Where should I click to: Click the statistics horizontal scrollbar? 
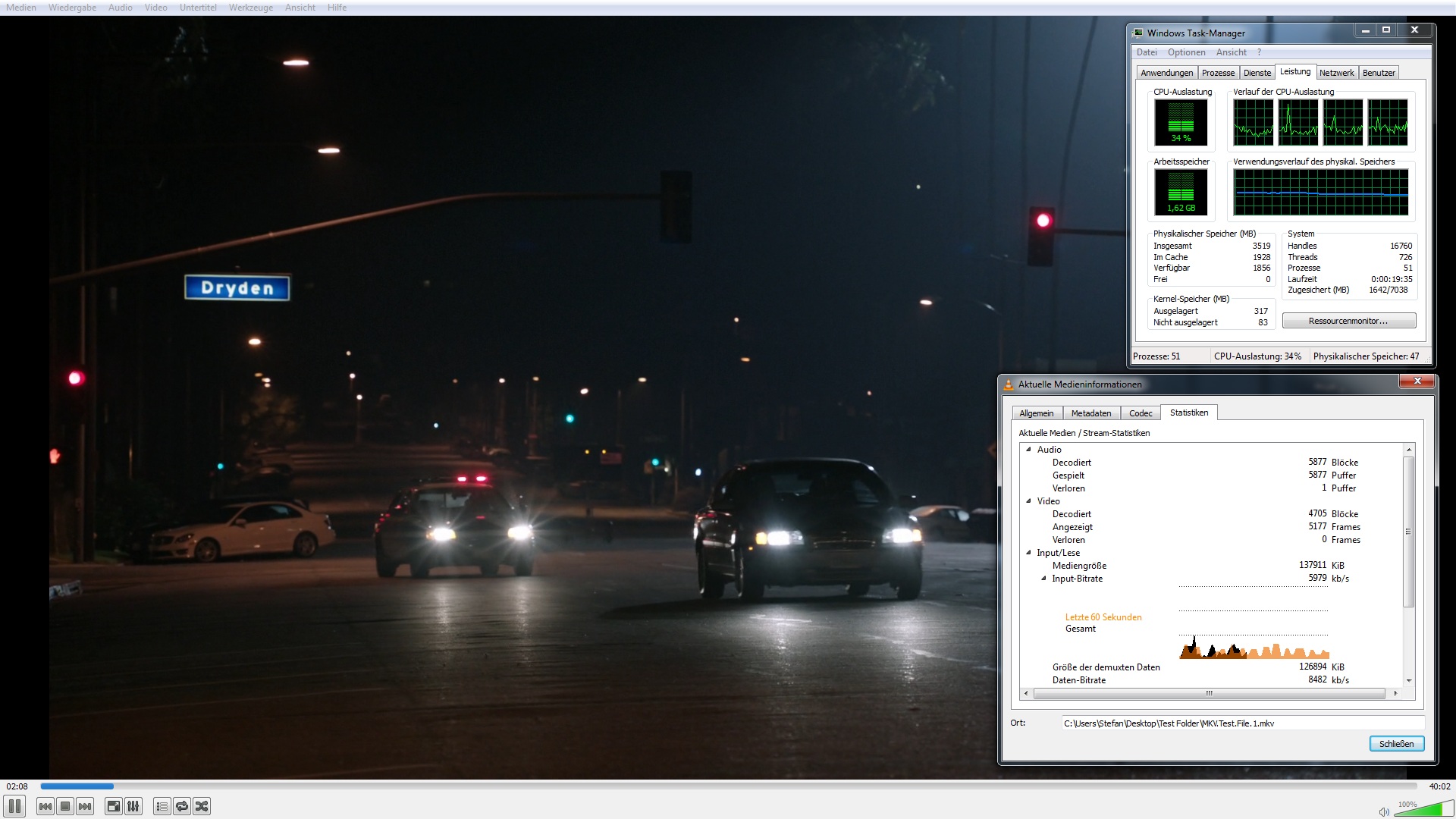pos(1209,693)
